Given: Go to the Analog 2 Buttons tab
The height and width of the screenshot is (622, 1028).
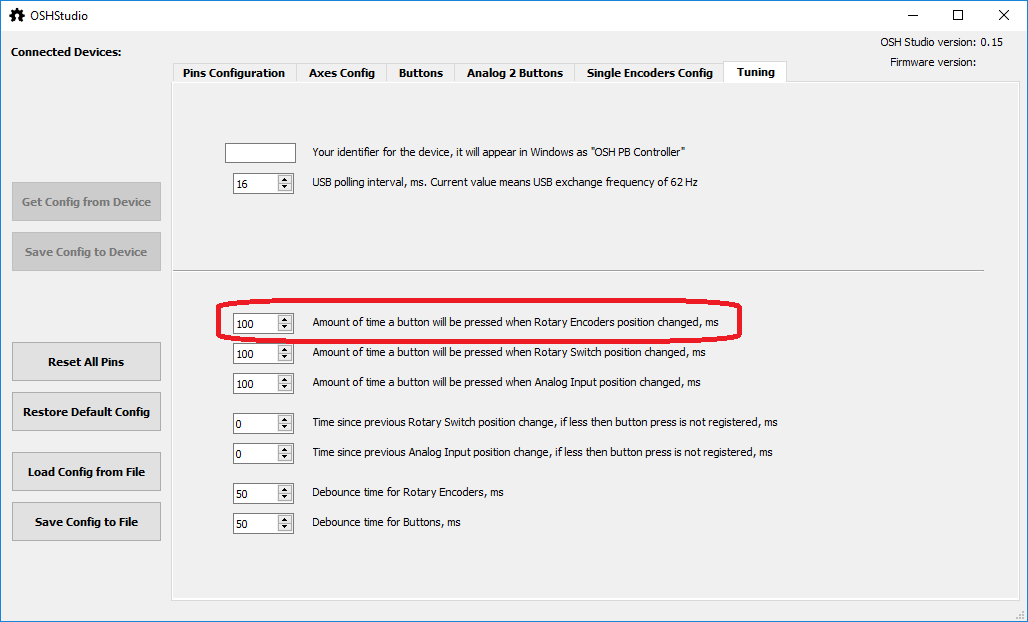Looking at the screenshot, I should click(x=514, y=73).
